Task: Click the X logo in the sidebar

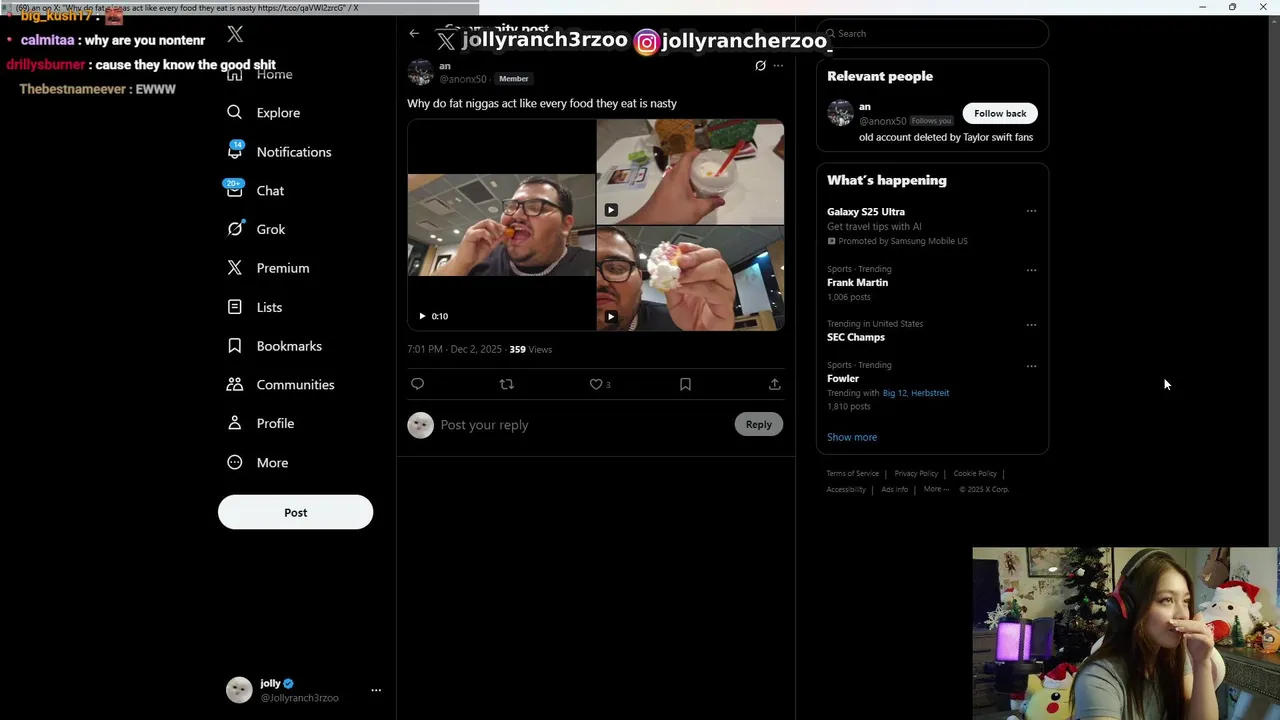Action: point(235,34)
